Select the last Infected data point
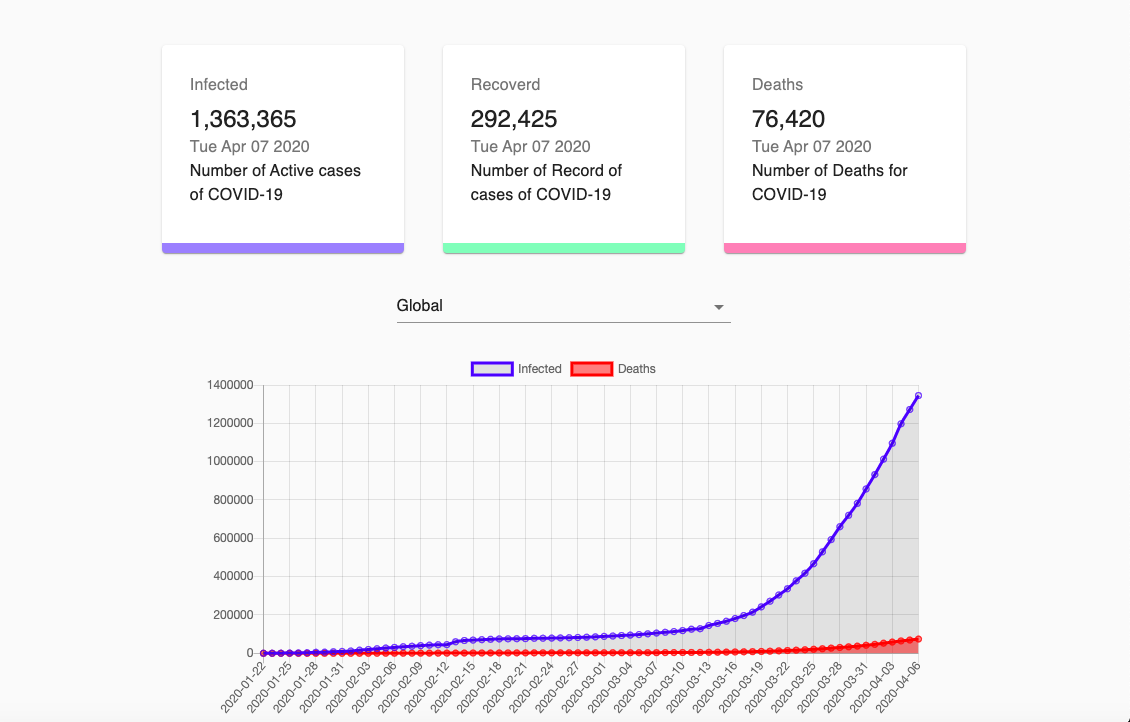 coord(918,396)
